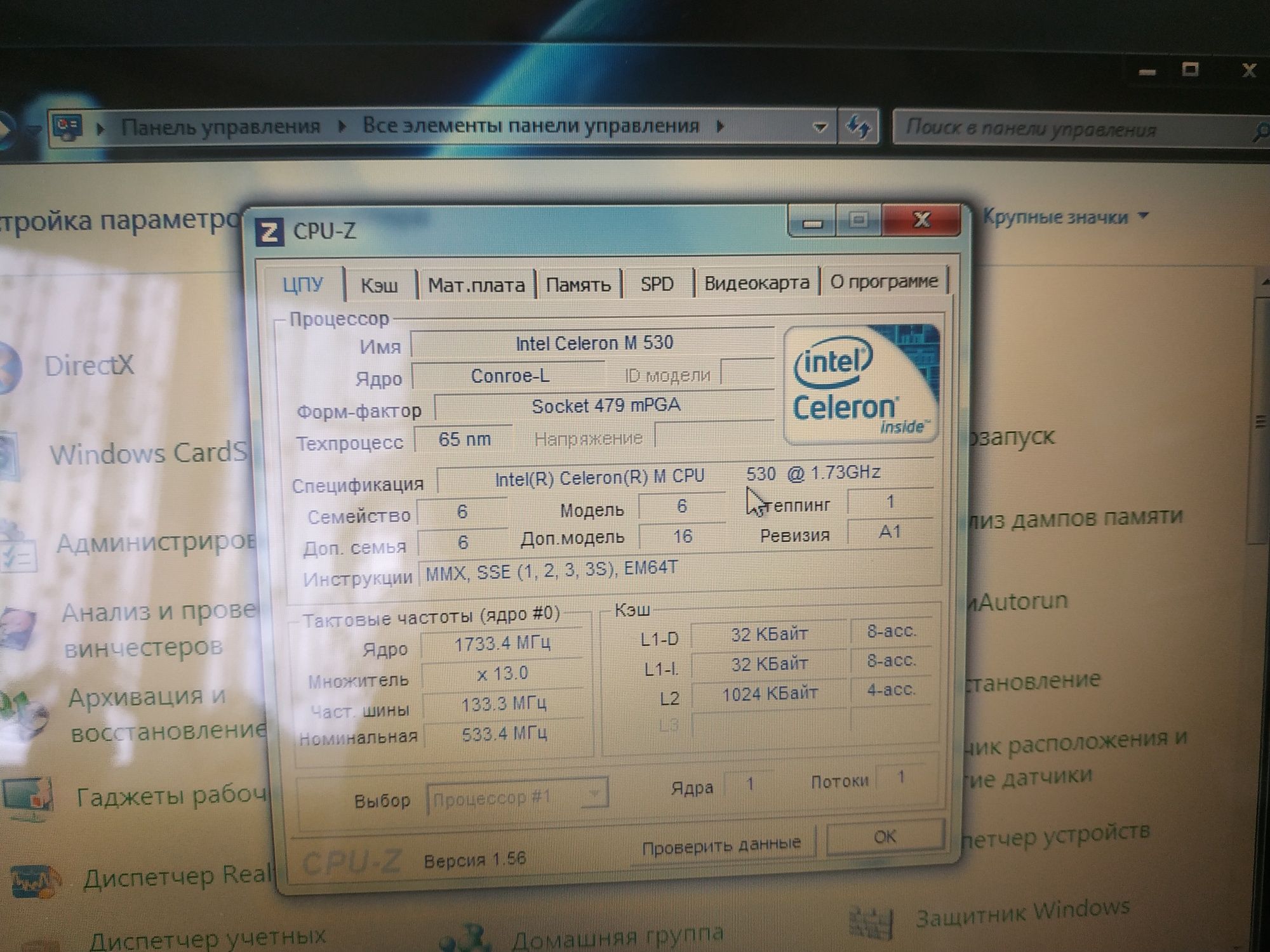
Task: Open the Процессор #1 selection dropdown
Action: [517, 797]
